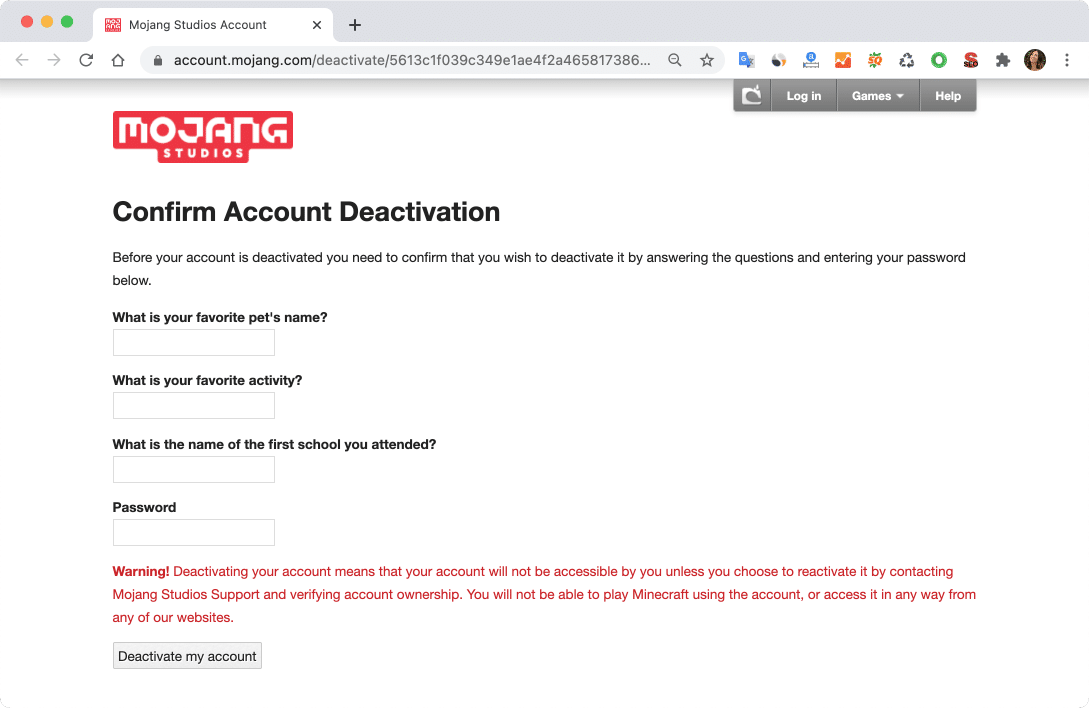Open the Help menu item

coord(948,96)
